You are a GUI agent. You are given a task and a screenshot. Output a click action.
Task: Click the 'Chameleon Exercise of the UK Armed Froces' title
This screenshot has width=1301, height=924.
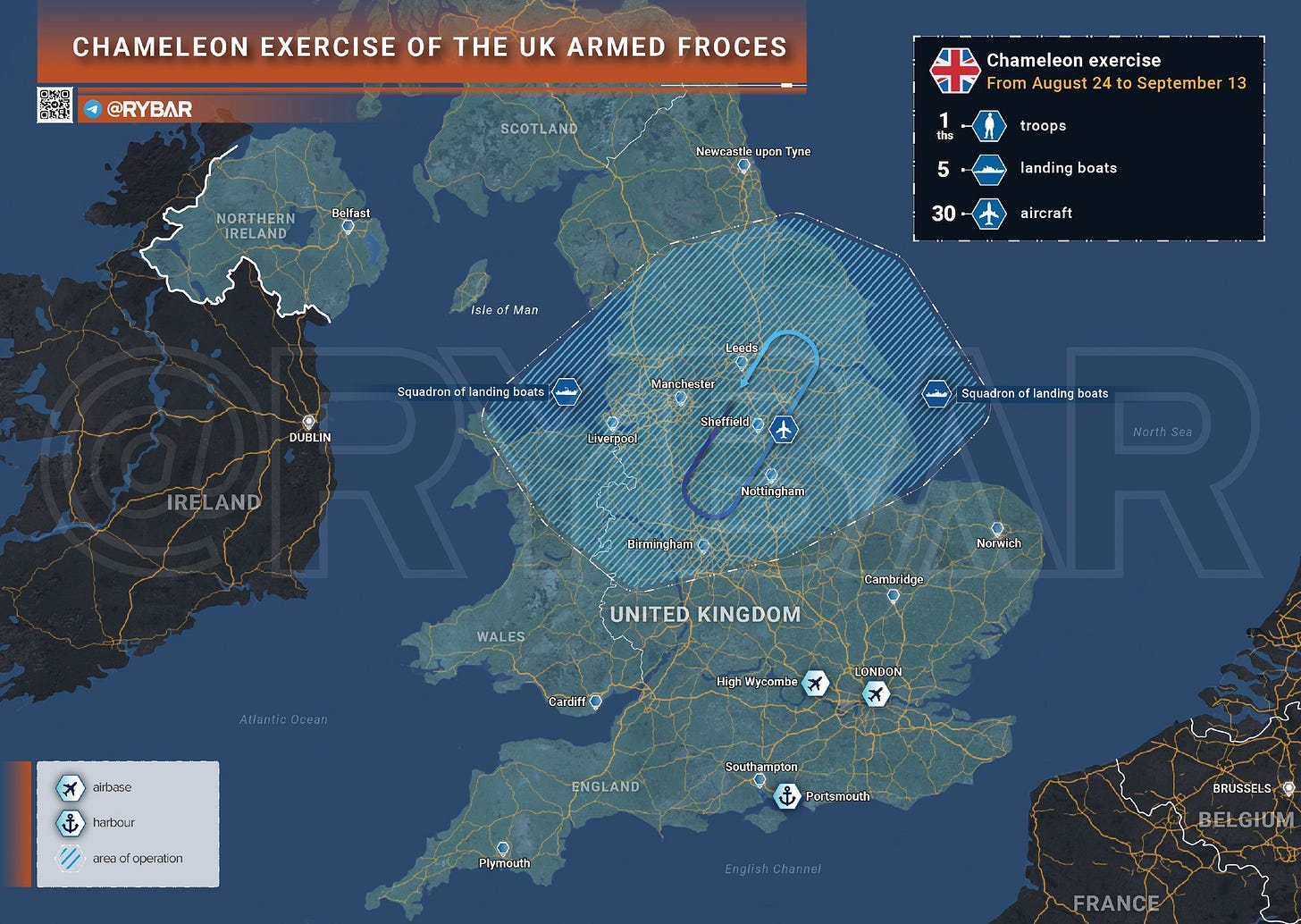[x=430, y=47]
